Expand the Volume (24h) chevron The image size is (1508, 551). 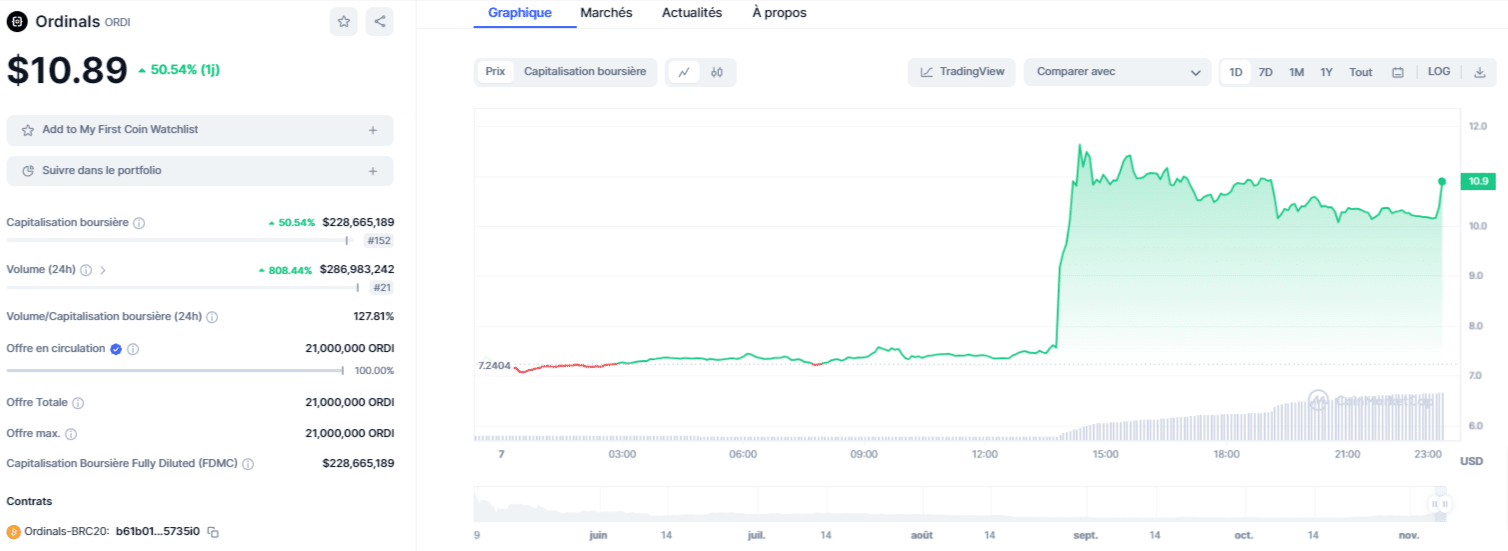103,270
